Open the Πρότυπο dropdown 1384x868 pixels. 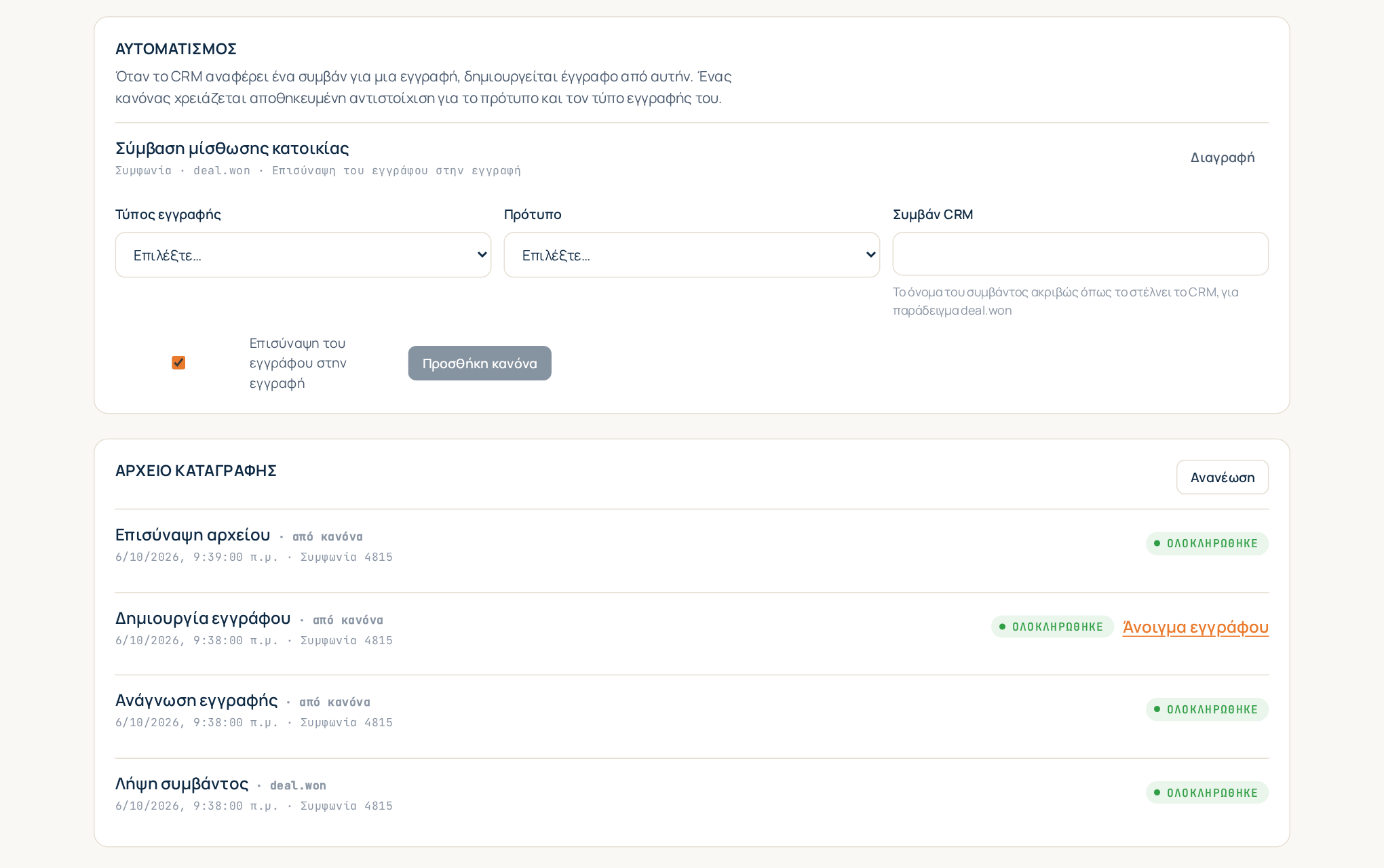(691, 255)
